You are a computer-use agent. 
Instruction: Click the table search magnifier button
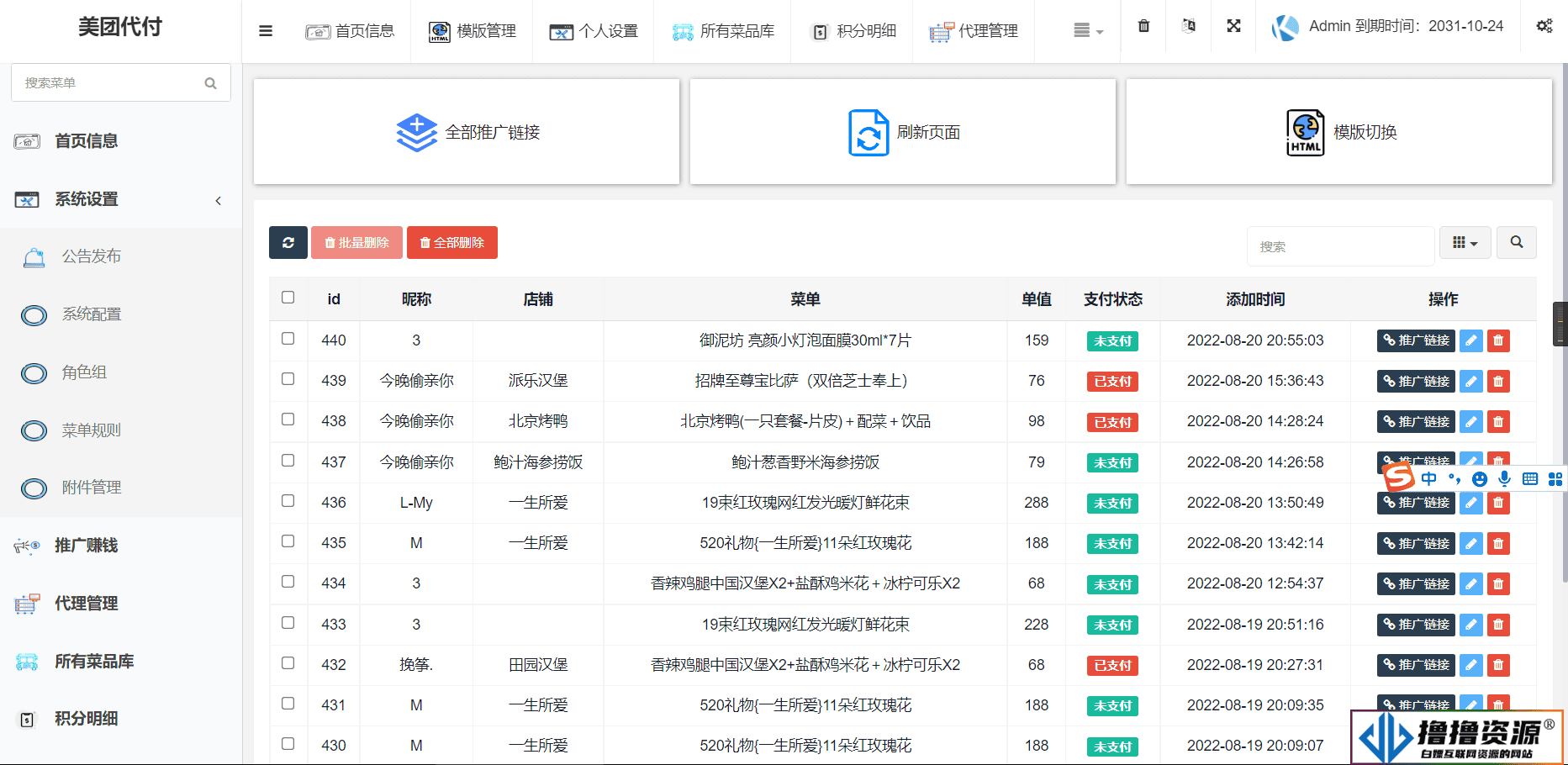coord(1517,242)
